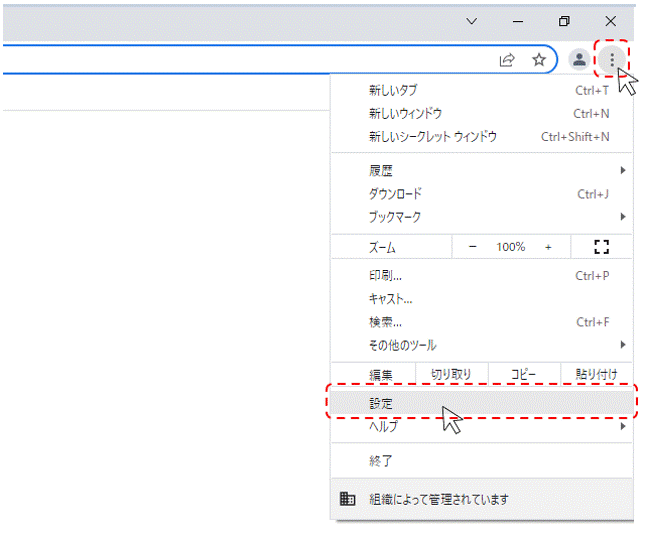The image size is (647, 535).
Task: Select 終了 to quit Chrome
Action: [482, 460]
